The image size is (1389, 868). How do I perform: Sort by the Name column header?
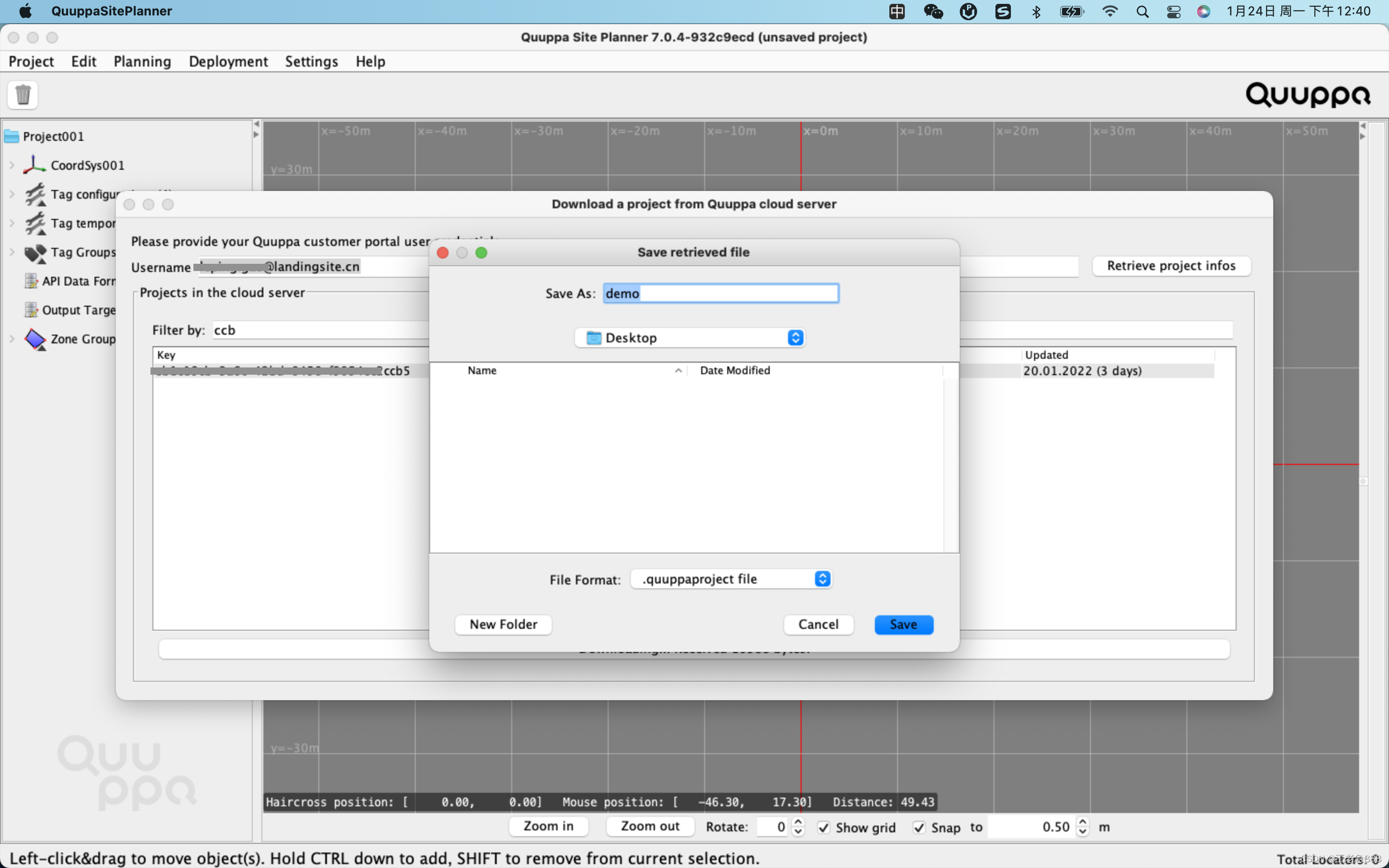482,371
